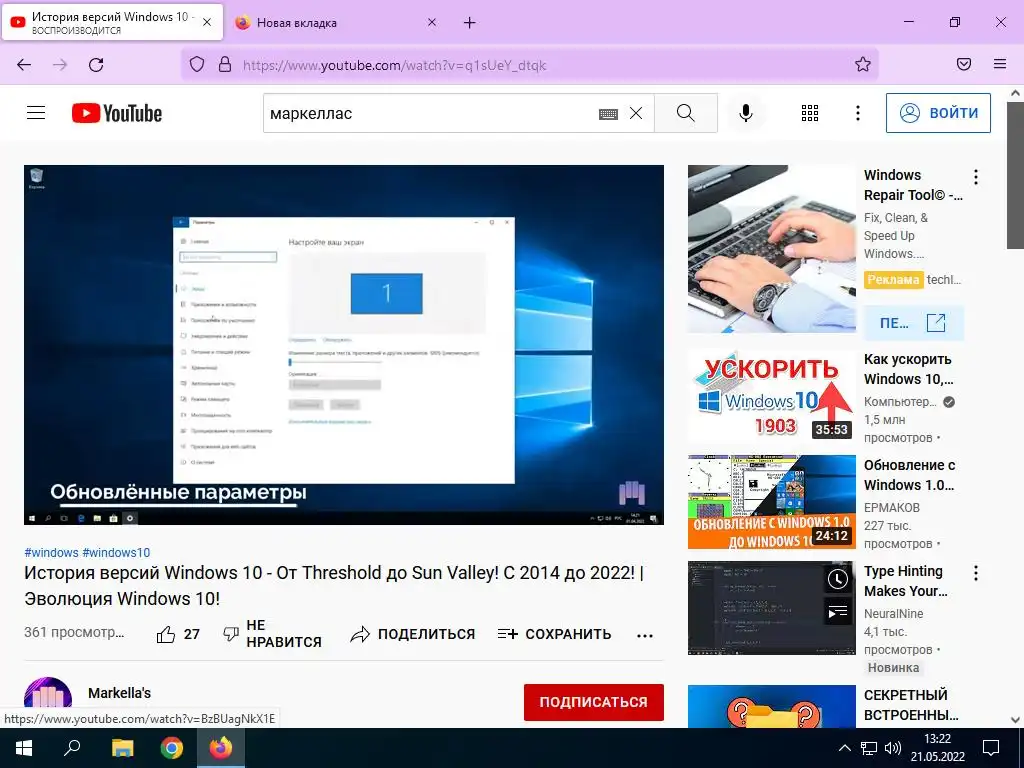Open Markella's channel name link
Viewport: 1024px width, 768px height.
(120, 693)
